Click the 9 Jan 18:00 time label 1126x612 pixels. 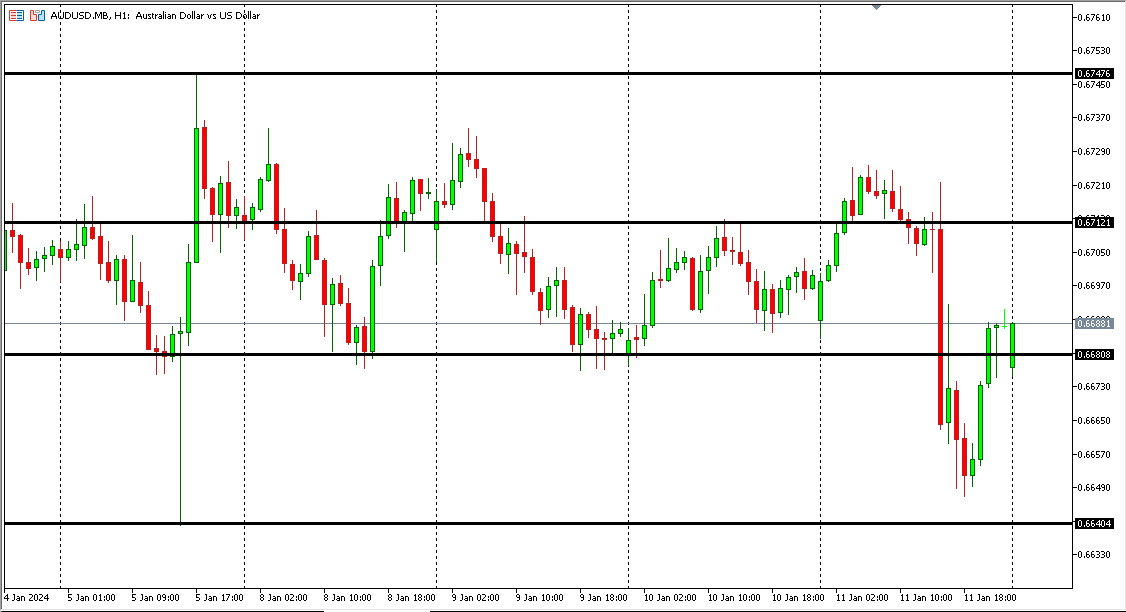(603, 598)
